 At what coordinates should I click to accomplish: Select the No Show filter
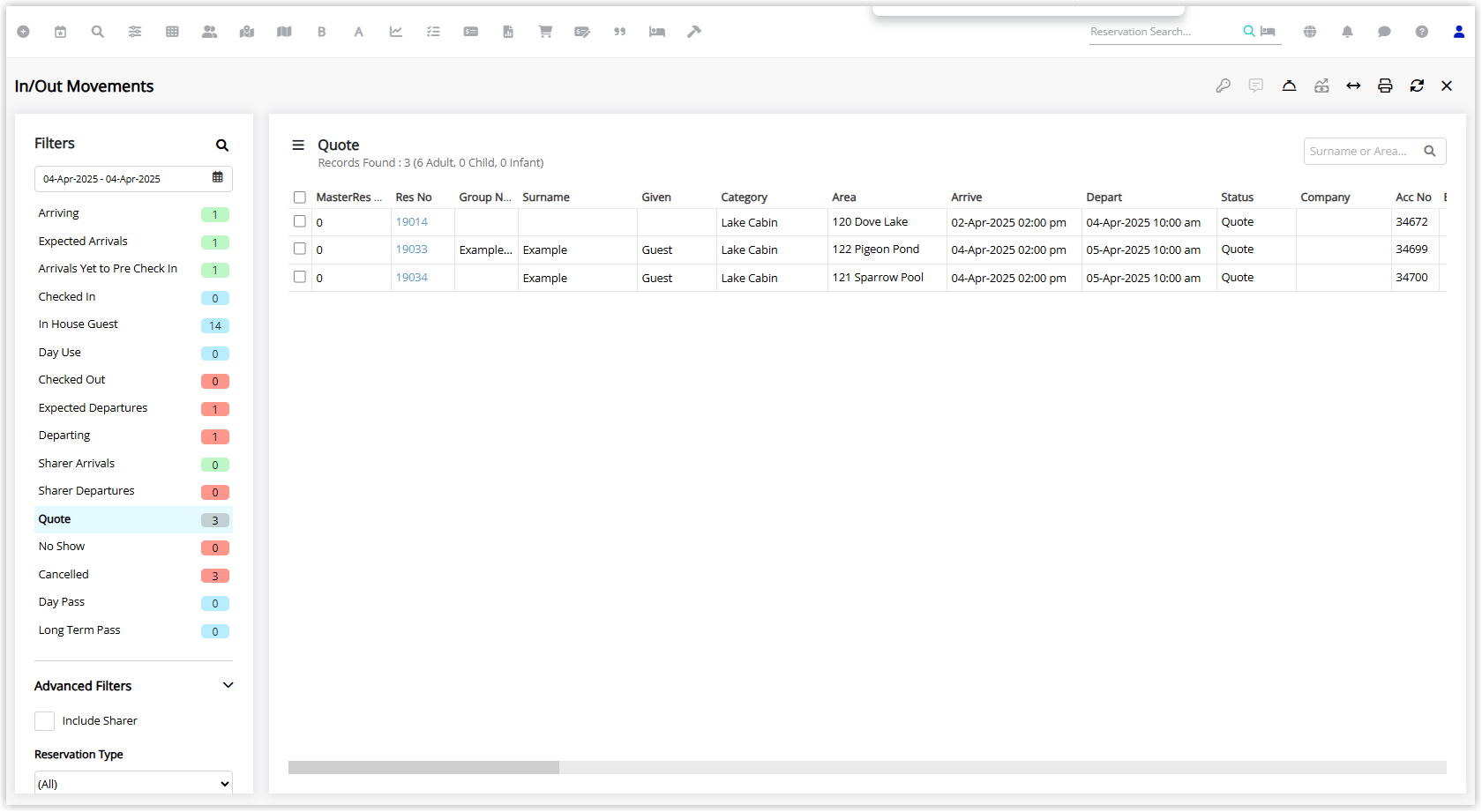tap(133, 547)
